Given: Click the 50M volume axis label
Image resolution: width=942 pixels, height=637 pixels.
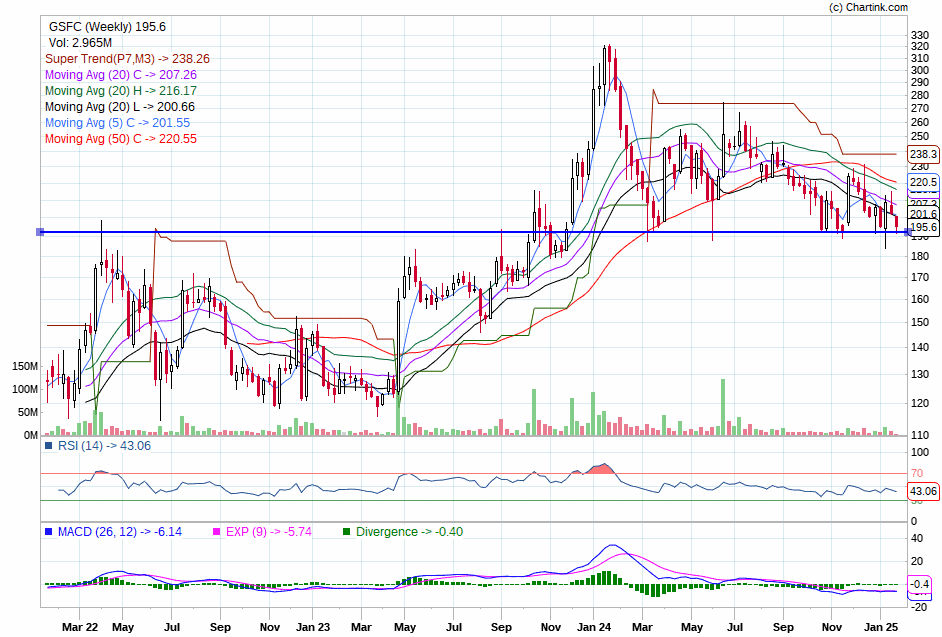Looking at the screenshot, I should tap(28, 412).
